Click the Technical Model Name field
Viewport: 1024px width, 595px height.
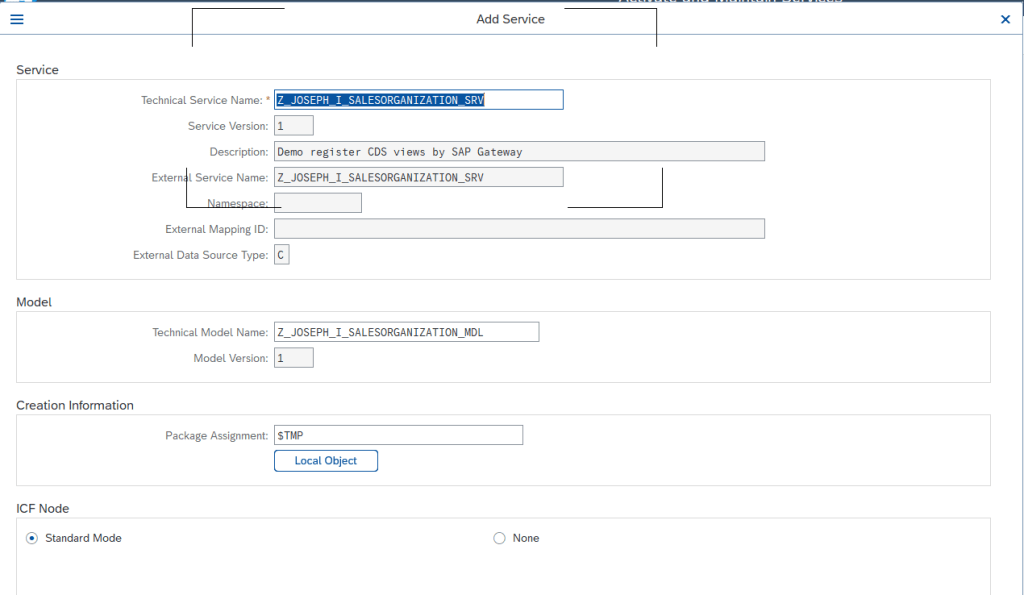click(406, 332)
